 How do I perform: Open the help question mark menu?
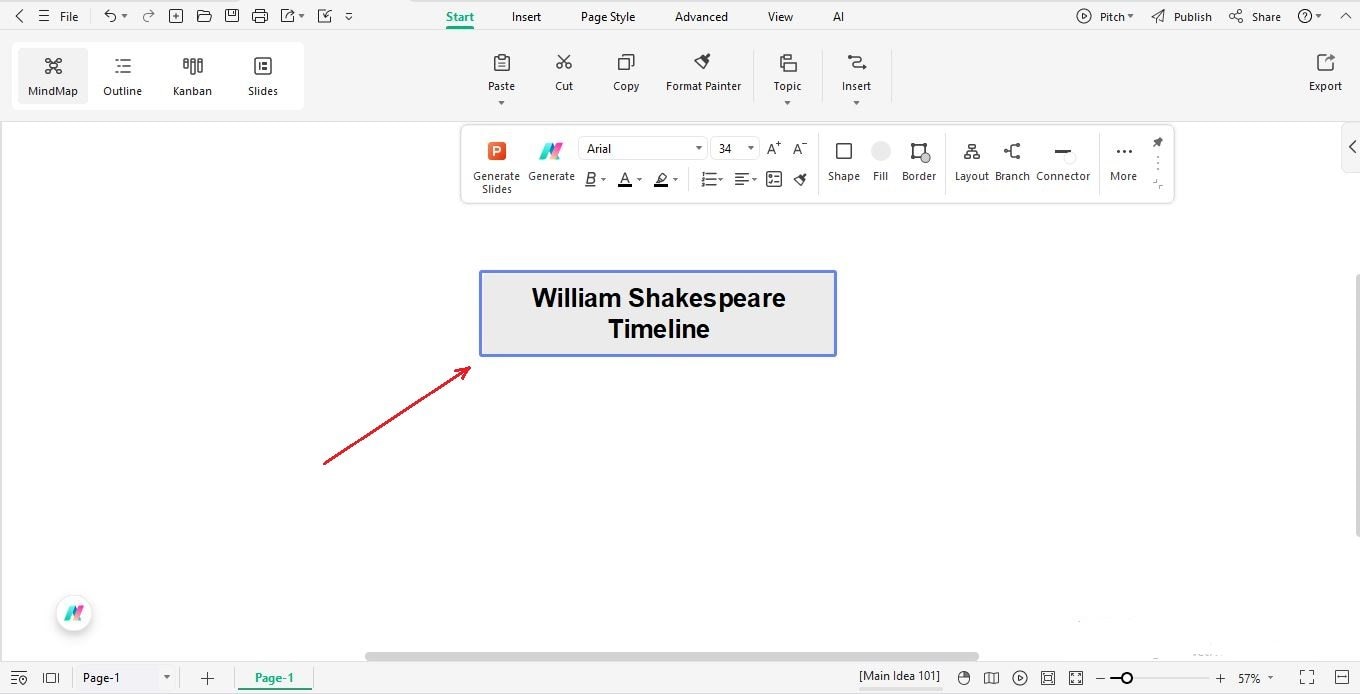pyautogui.click(x=1309, y=17)
